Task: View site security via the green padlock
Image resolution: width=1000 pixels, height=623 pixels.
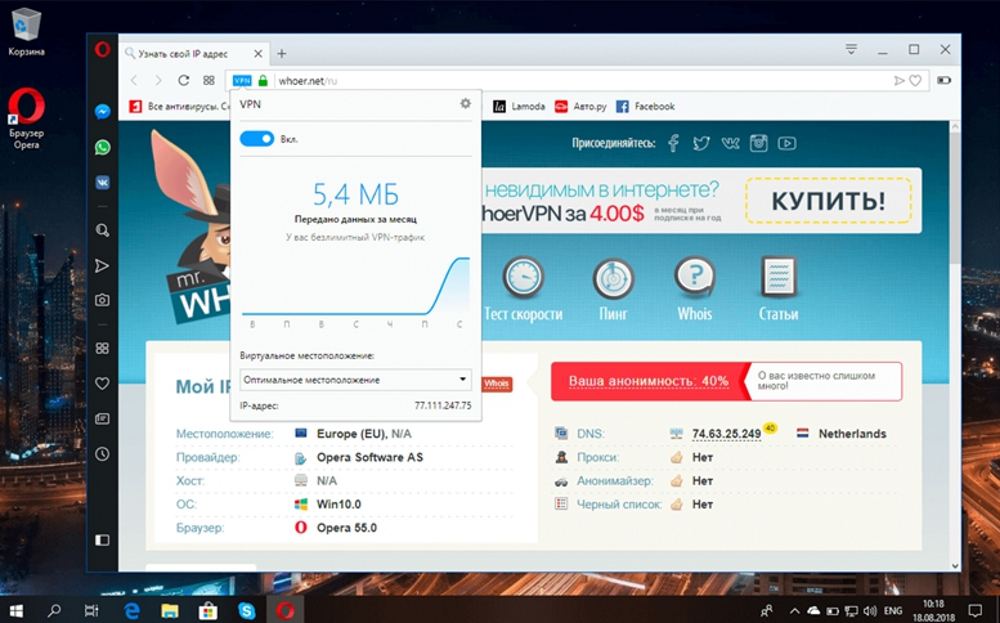Action: point(263,81)
